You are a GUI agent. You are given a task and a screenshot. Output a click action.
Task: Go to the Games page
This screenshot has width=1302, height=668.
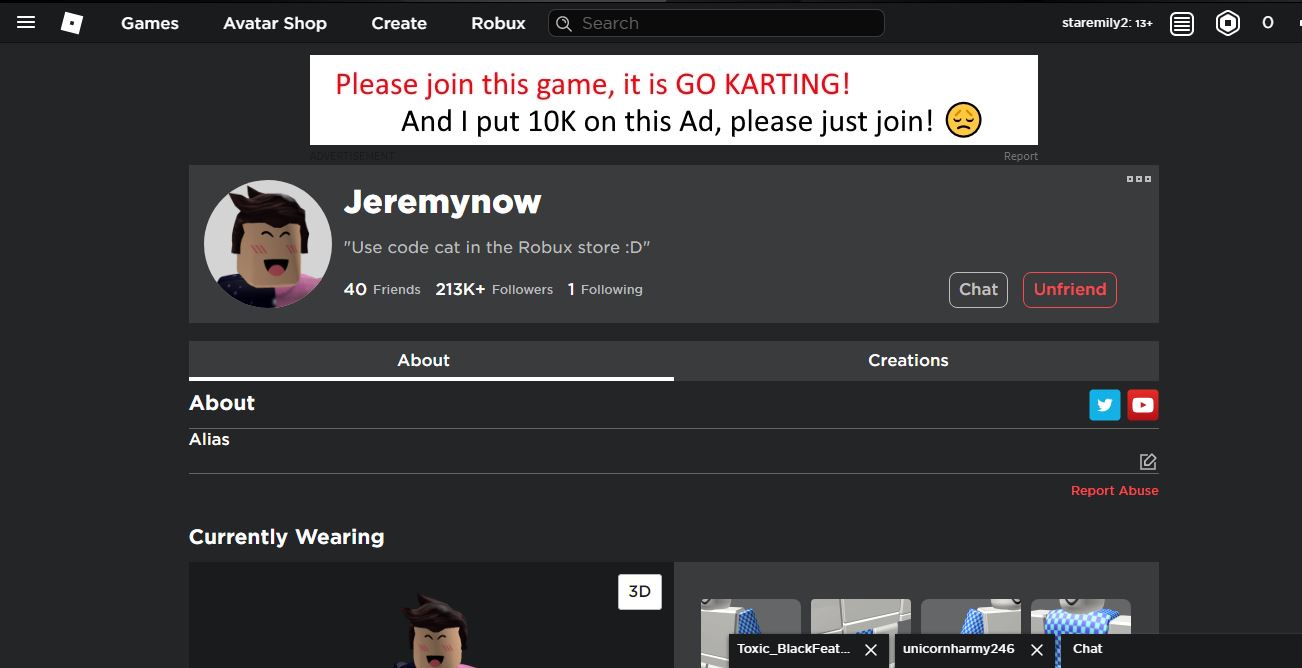click(x=150, y=23)
